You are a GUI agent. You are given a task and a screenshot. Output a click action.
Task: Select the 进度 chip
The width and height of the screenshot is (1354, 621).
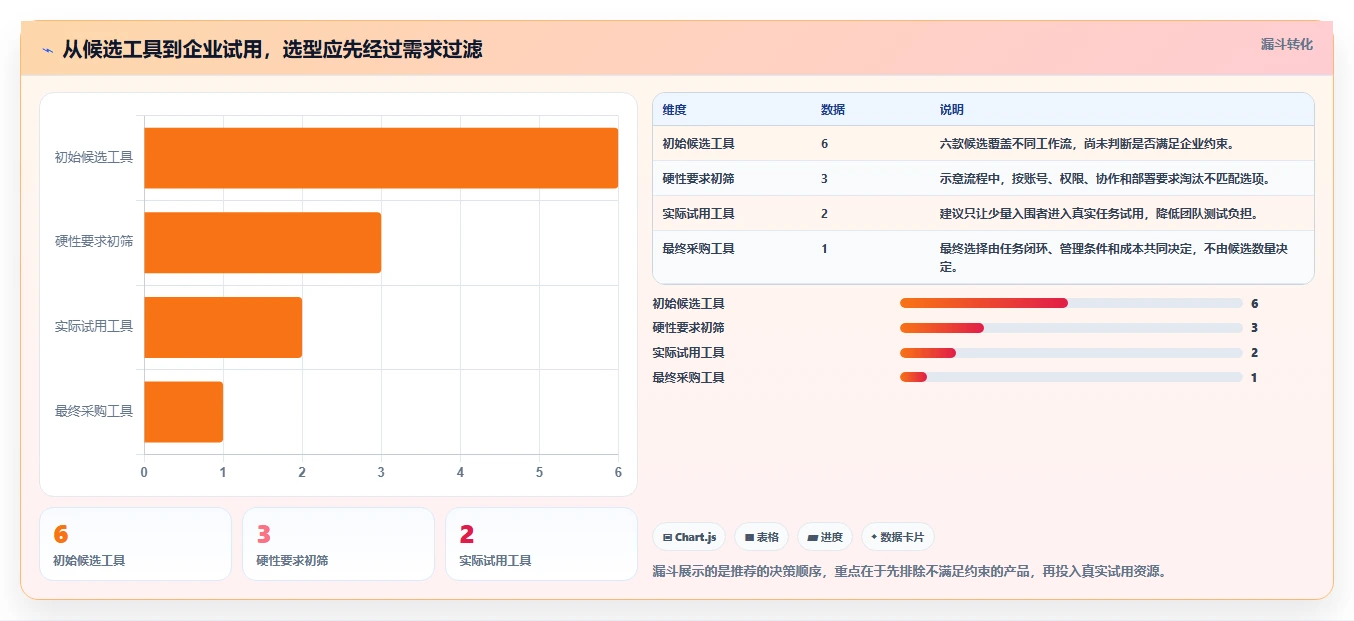tap(825, 537)
